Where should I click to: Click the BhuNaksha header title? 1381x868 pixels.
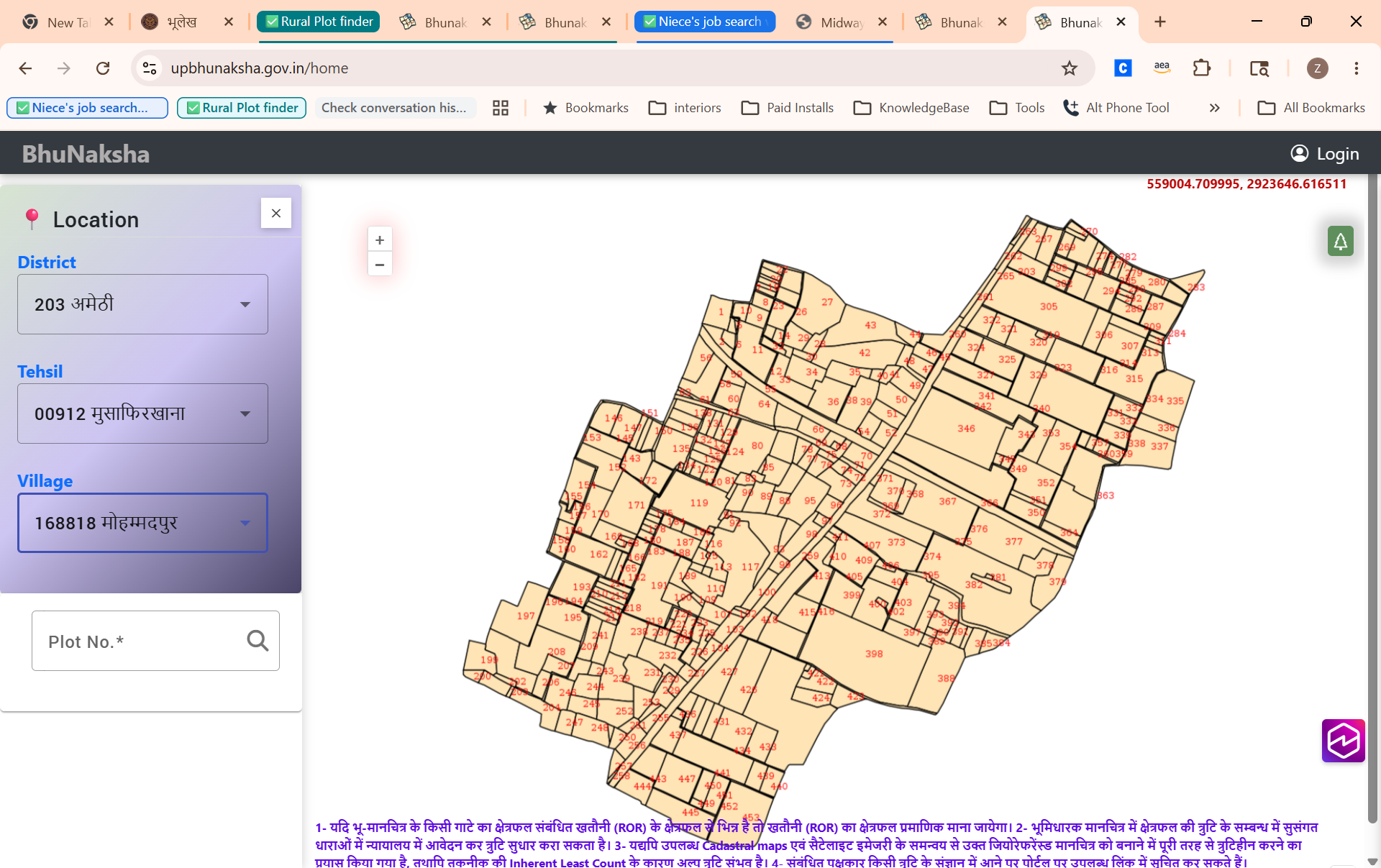pos(86,154)
